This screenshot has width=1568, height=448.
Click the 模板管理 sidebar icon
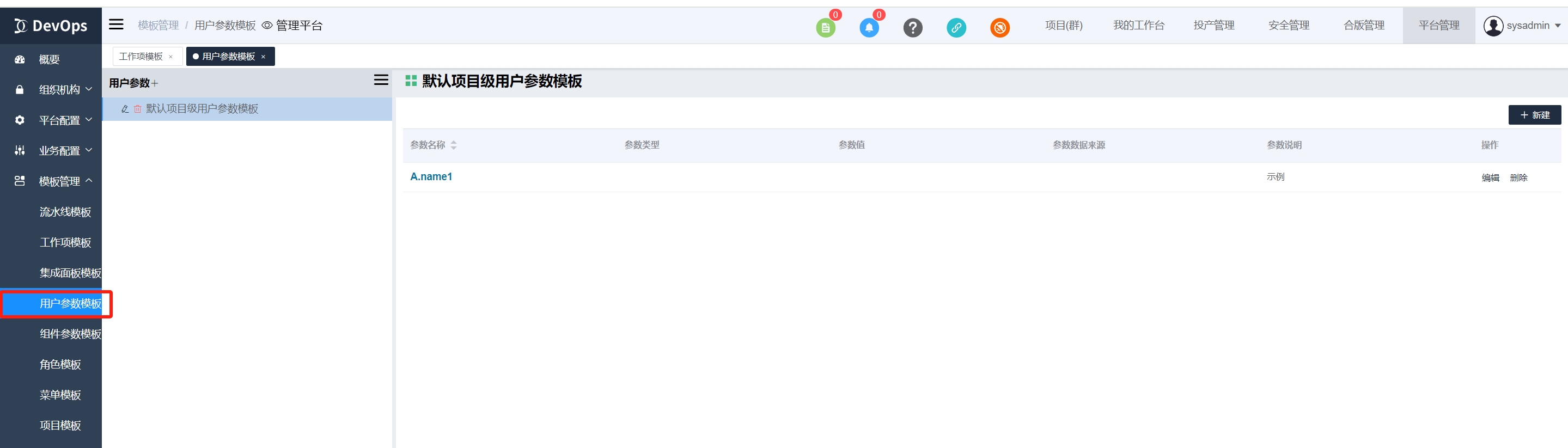(x=20, y=181)
